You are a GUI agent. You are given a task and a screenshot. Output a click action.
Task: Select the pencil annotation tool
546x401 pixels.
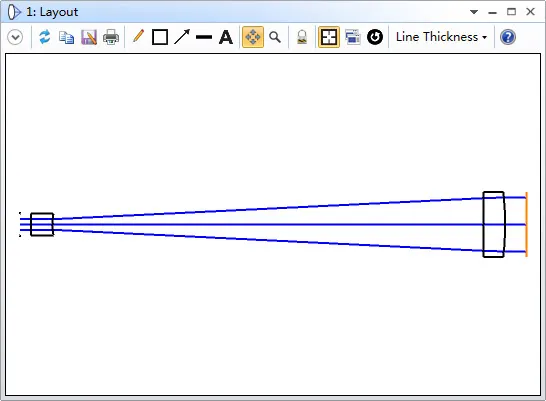pos(138,37)
